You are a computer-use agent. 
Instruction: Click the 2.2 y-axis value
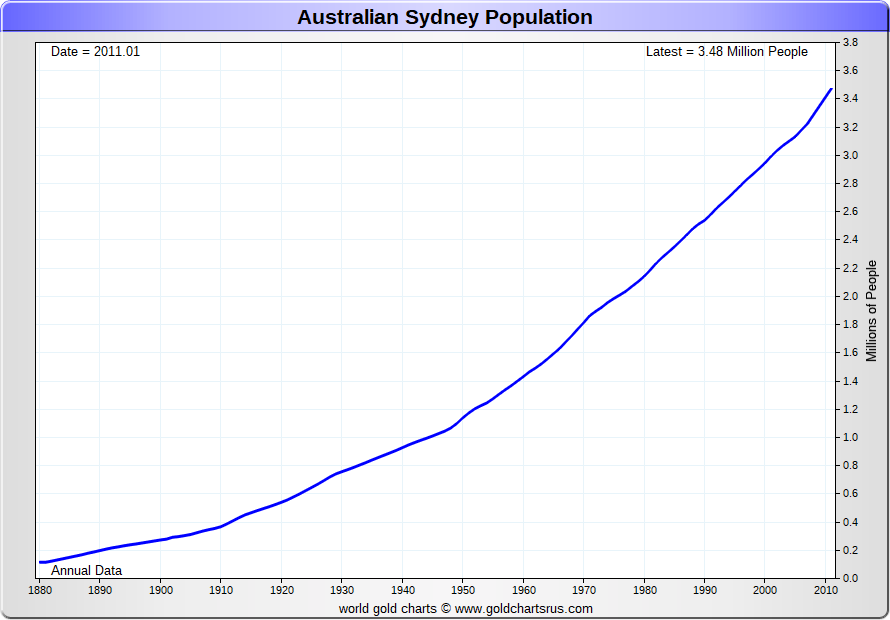point(850,268)
